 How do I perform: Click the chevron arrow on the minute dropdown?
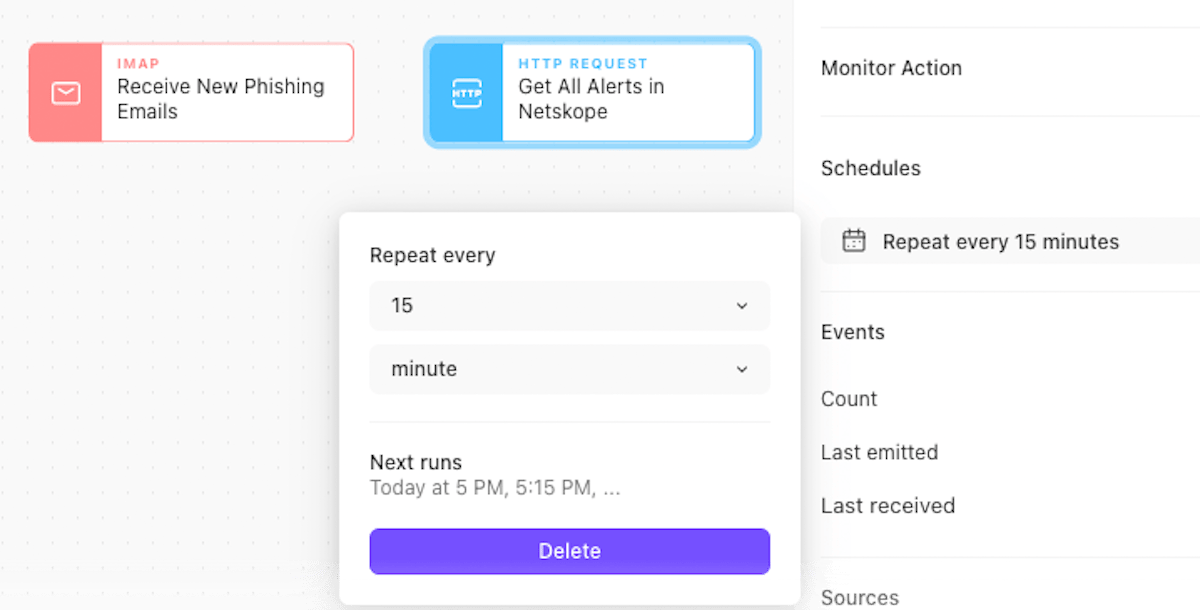[741, 369]
